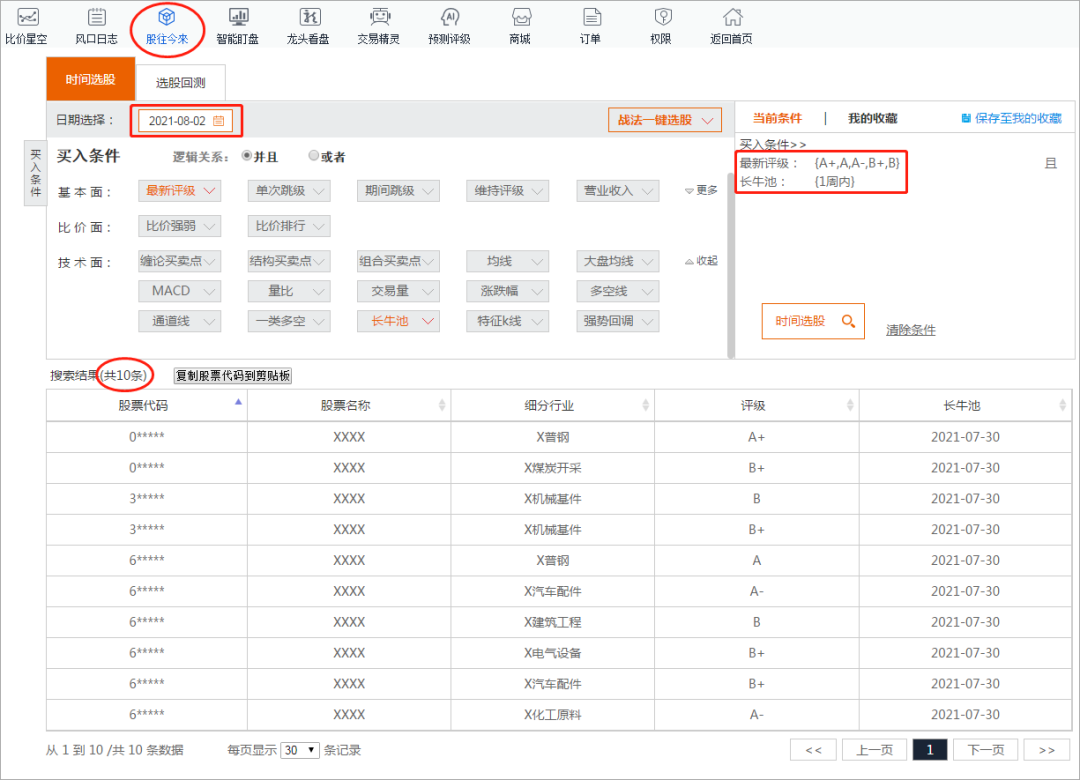This screenshot has width=1080, height=780.
Task: Click 清除条件 to clear conditions
Action: 910,328
